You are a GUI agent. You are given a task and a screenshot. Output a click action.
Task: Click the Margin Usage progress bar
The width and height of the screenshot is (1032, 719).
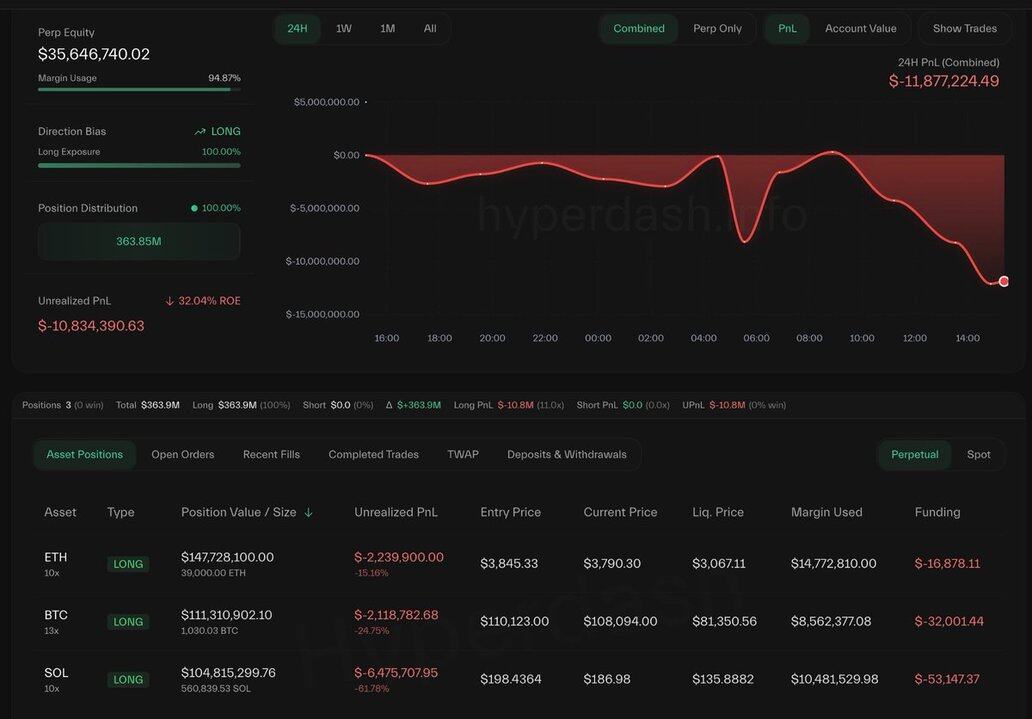(x=139, y=90)
